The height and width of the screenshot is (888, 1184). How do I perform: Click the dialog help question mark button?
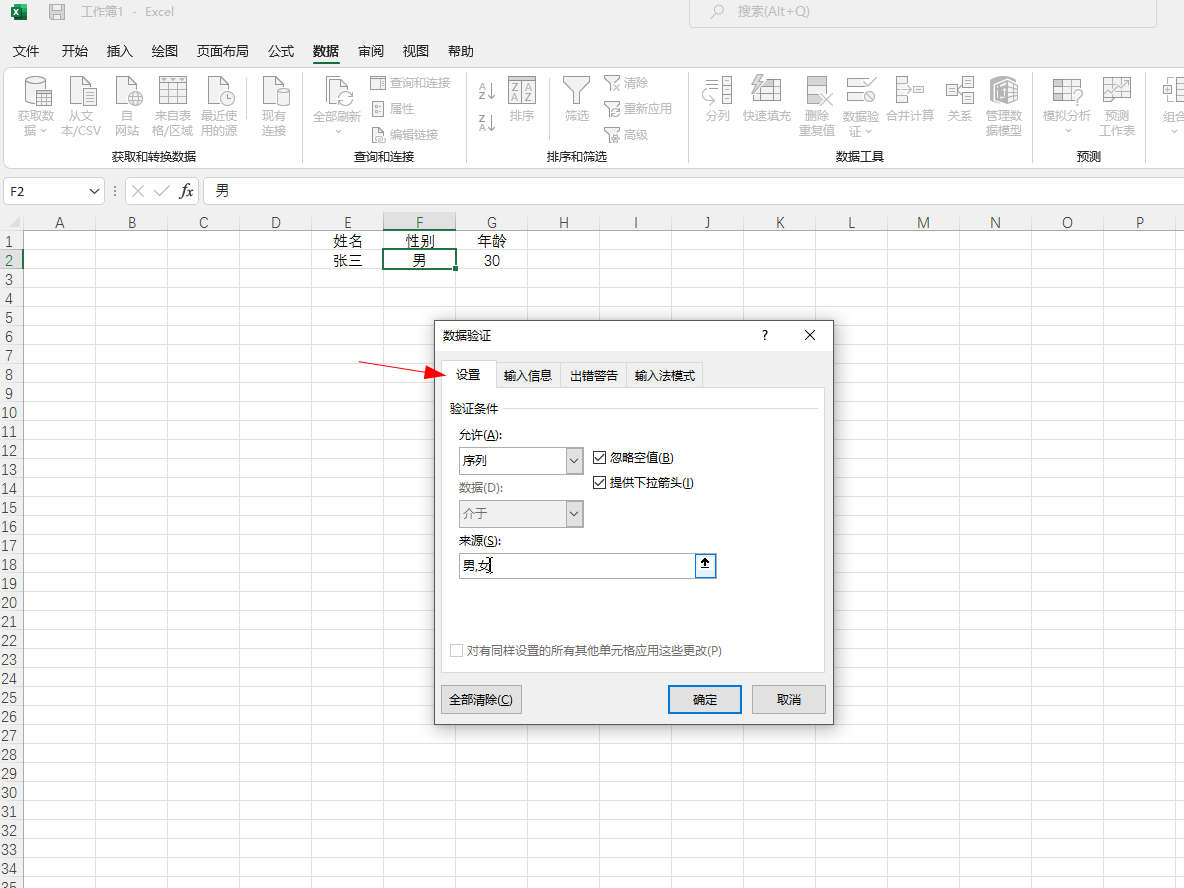click(x=765, y=335)
